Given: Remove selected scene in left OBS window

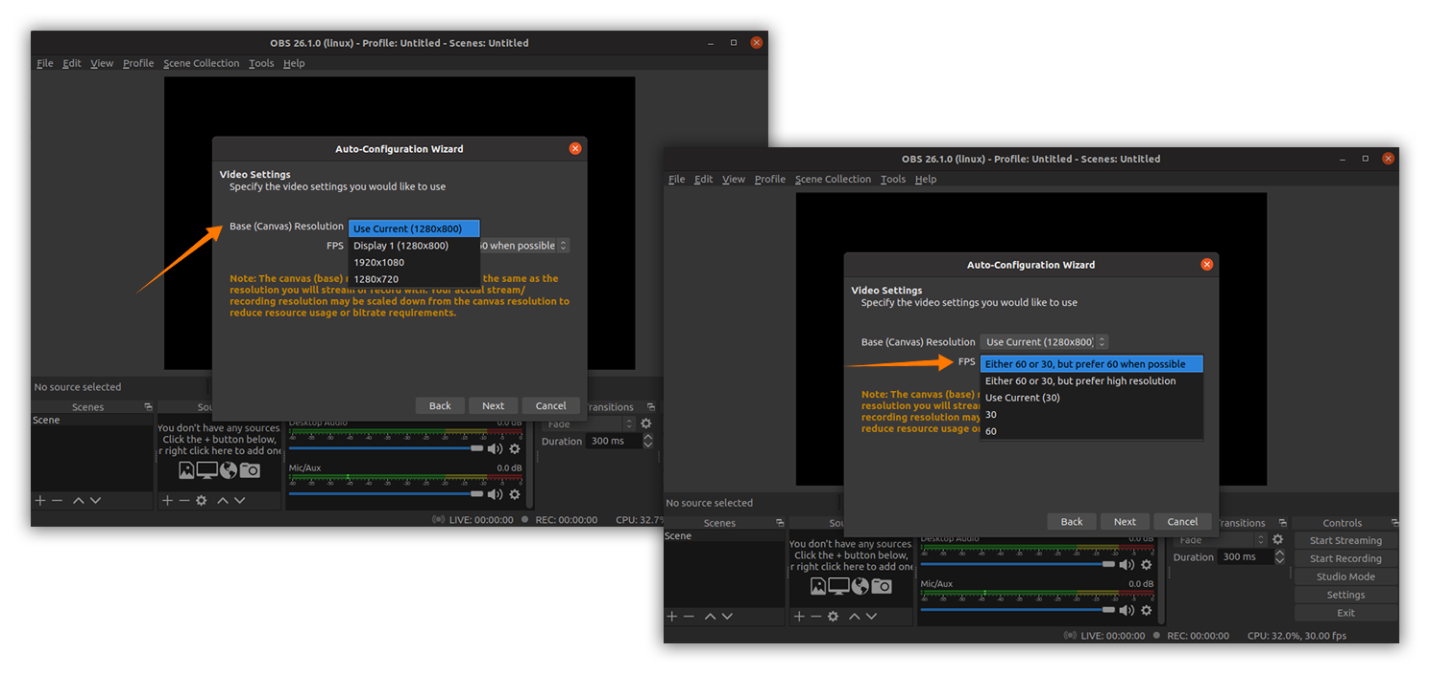Looking at the screenshot, I should coord(57,500).
